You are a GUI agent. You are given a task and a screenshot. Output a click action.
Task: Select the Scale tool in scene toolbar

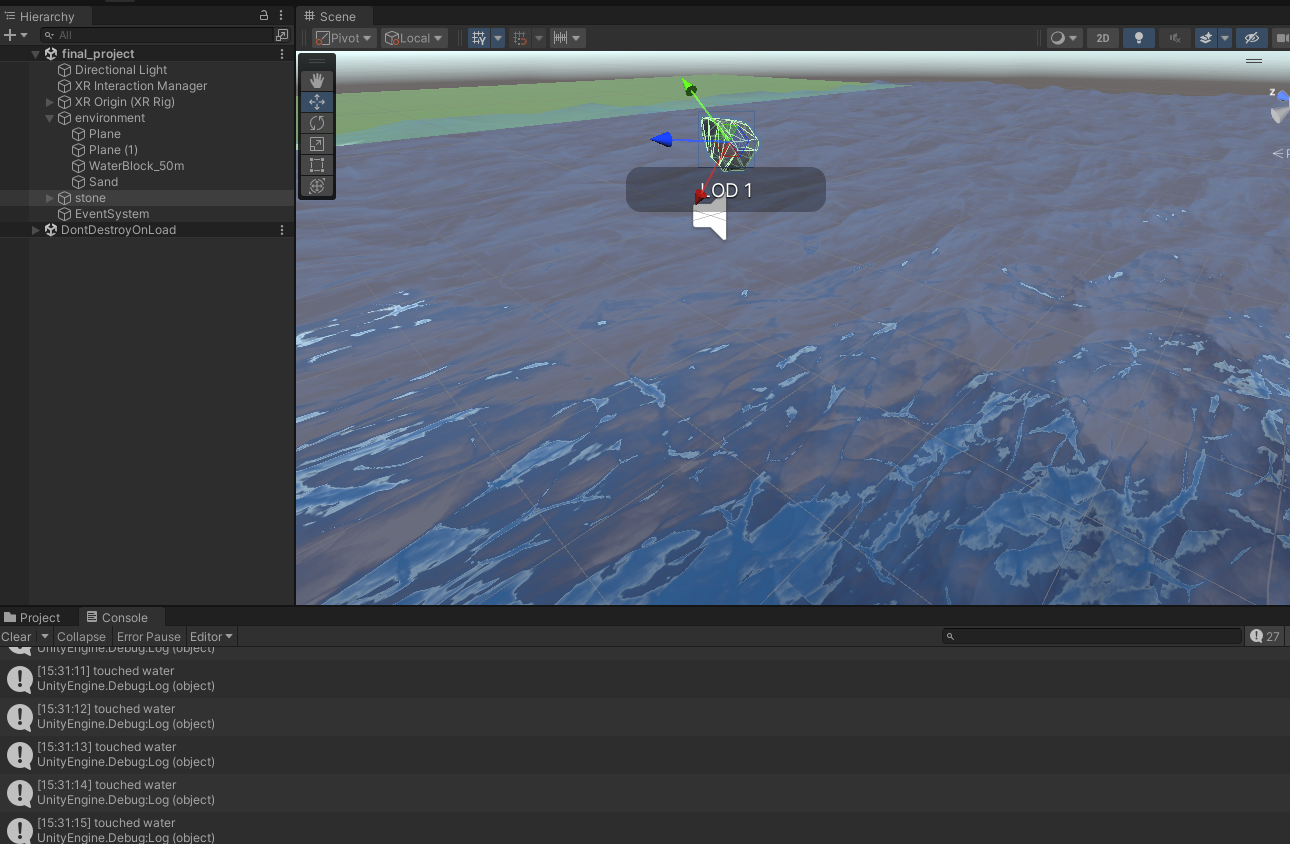[x=317, y=144]
